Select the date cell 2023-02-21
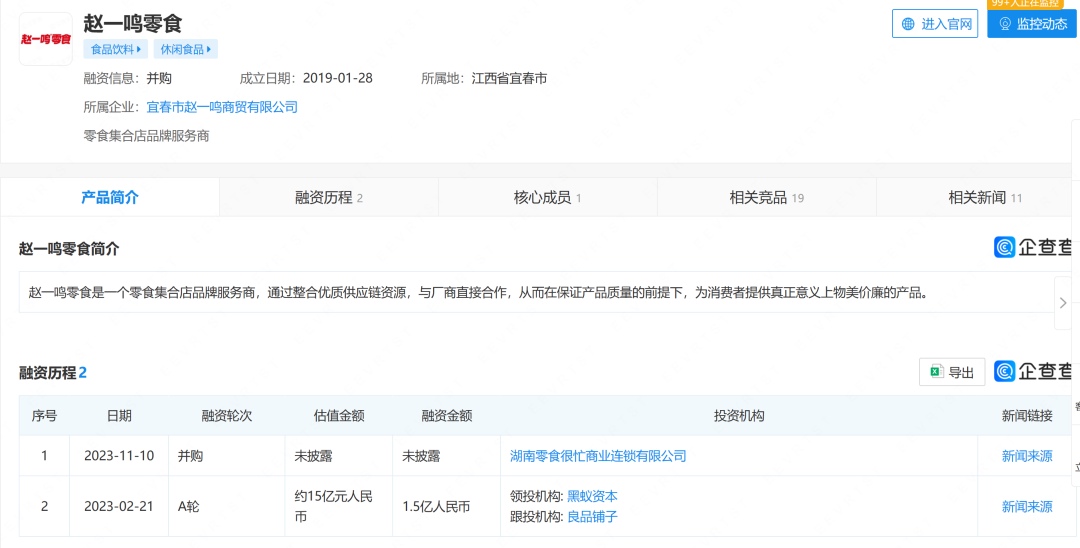1080x548 pixels. point(119,507)
